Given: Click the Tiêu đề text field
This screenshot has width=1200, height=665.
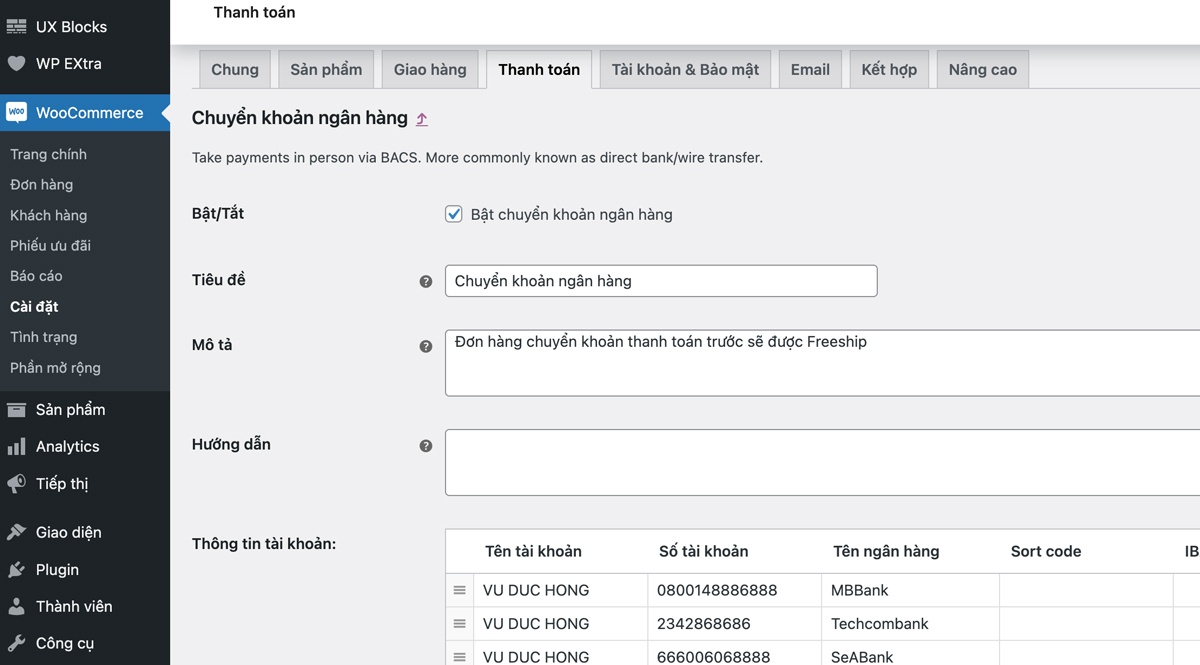Looking at the screenshot, I should tap(660, 281).
